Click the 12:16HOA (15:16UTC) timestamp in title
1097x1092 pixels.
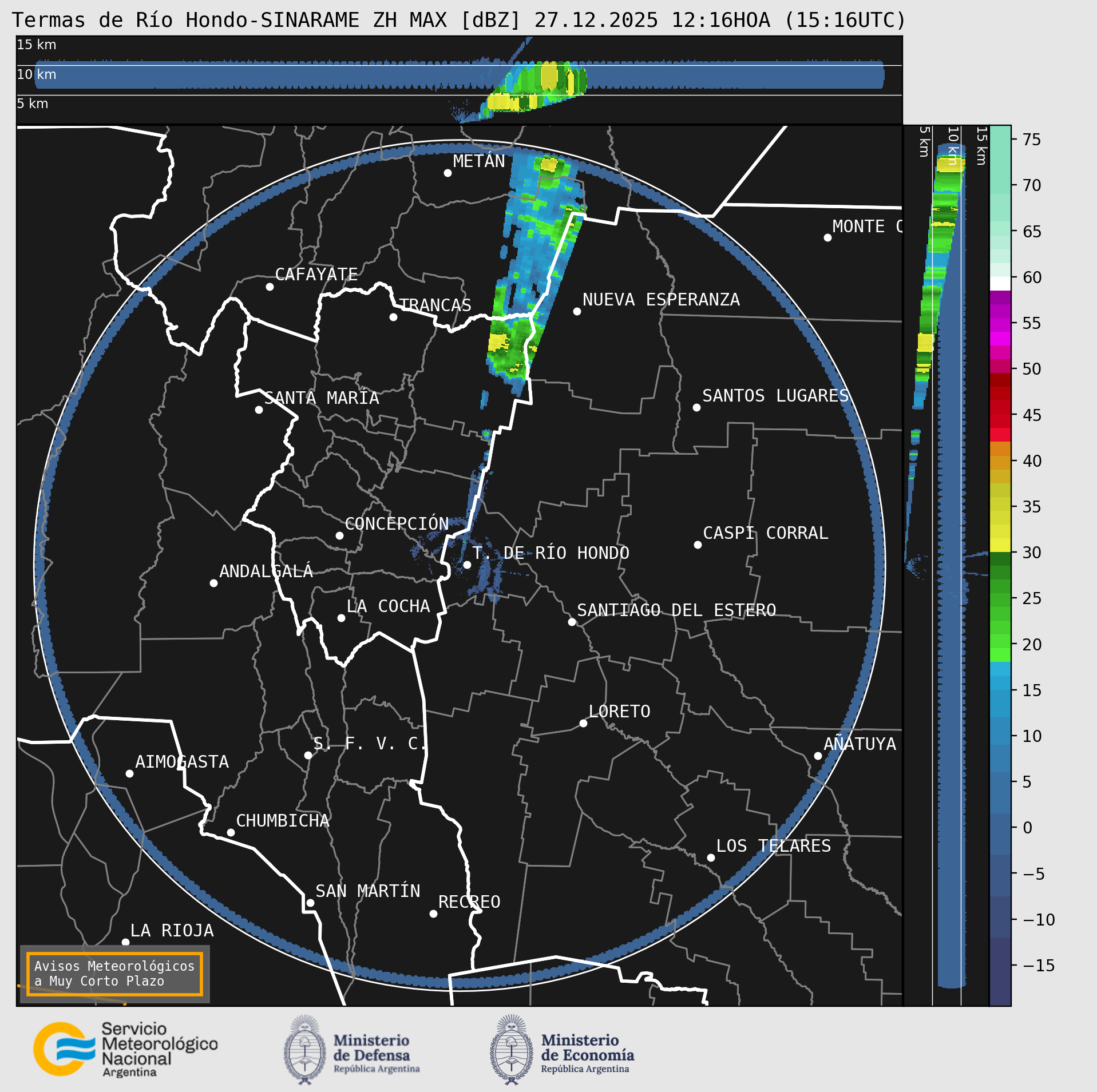[x=789, y=20]
